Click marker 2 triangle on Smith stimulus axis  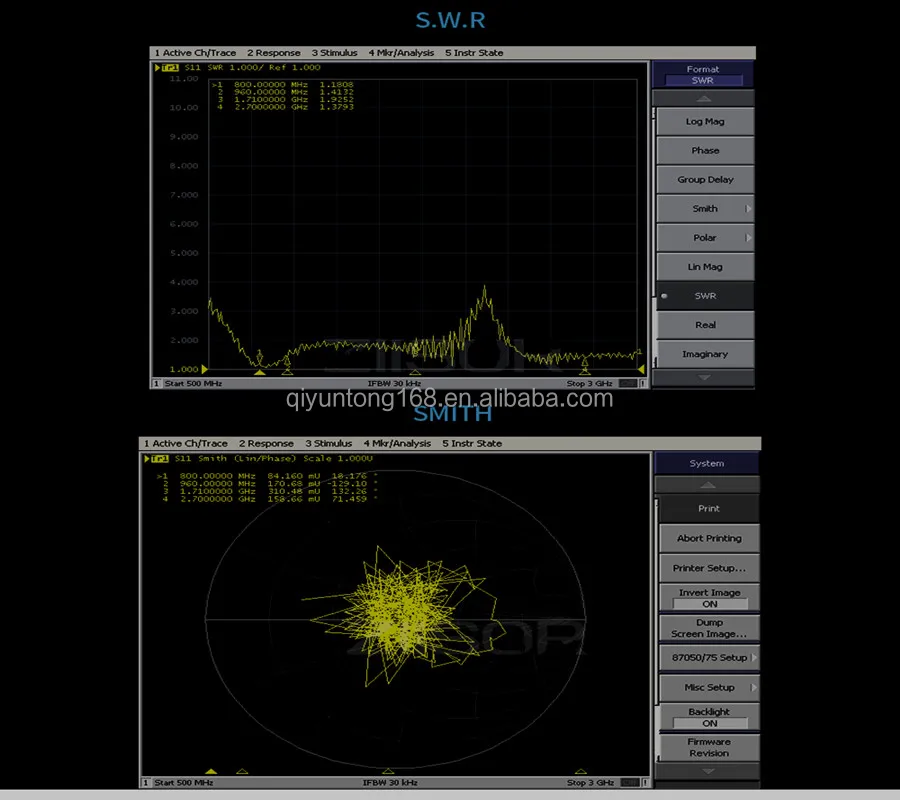pyautogui.click(x=242, y=771)
